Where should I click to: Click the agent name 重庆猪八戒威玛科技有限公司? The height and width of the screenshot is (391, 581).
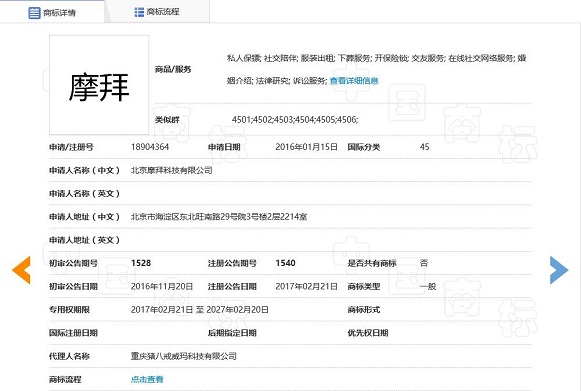183,356
